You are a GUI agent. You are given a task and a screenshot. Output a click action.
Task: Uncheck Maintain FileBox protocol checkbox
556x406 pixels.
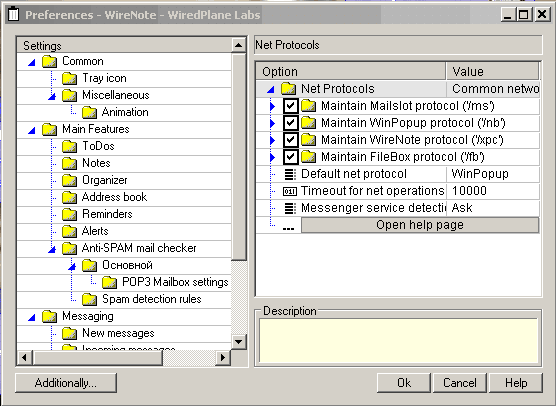pyautogui.click(x=290, y=157)
